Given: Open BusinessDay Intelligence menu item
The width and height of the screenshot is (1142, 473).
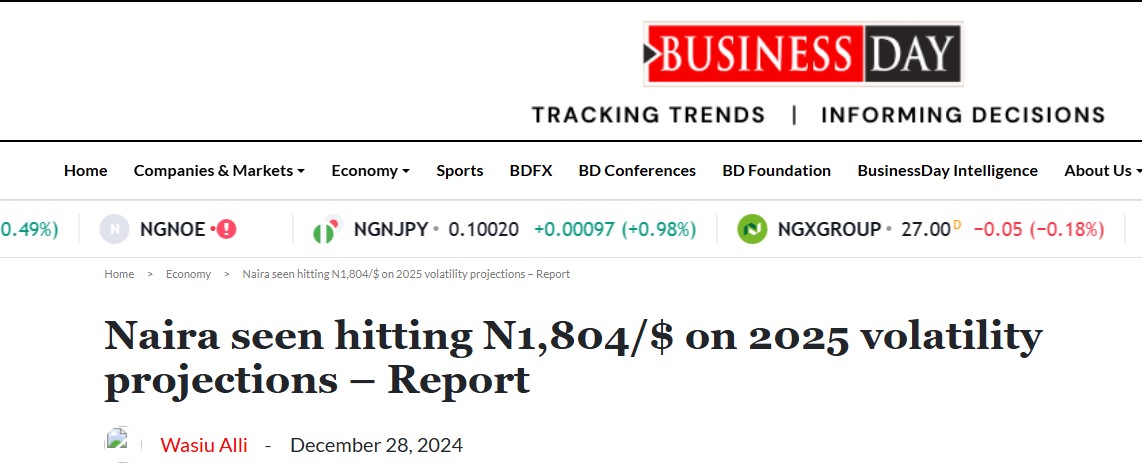Looking at the screenshot, I should coord(947,171).
